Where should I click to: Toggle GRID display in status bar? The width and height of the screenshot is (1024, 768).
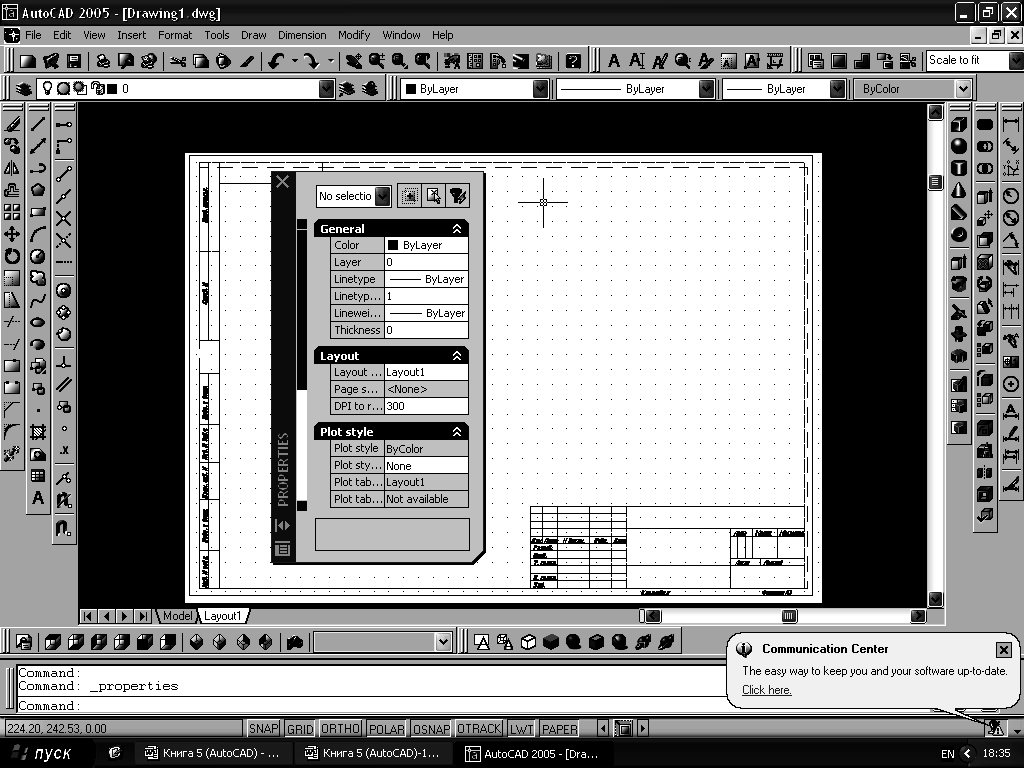pyautogui.click(x=300, y=728)
